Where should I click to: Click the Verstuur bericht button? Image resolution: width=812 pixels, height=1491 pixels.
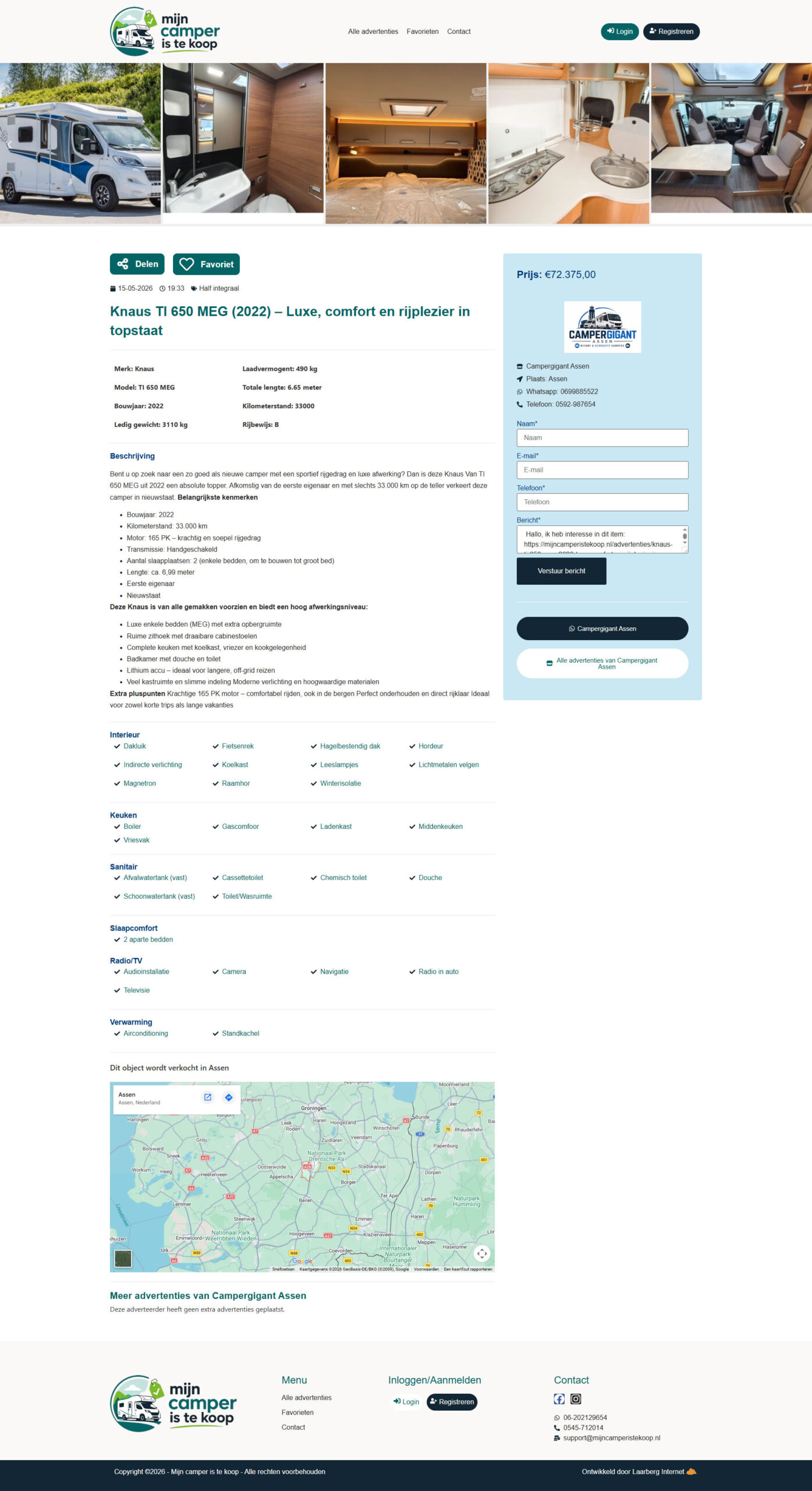pos(562,571)
